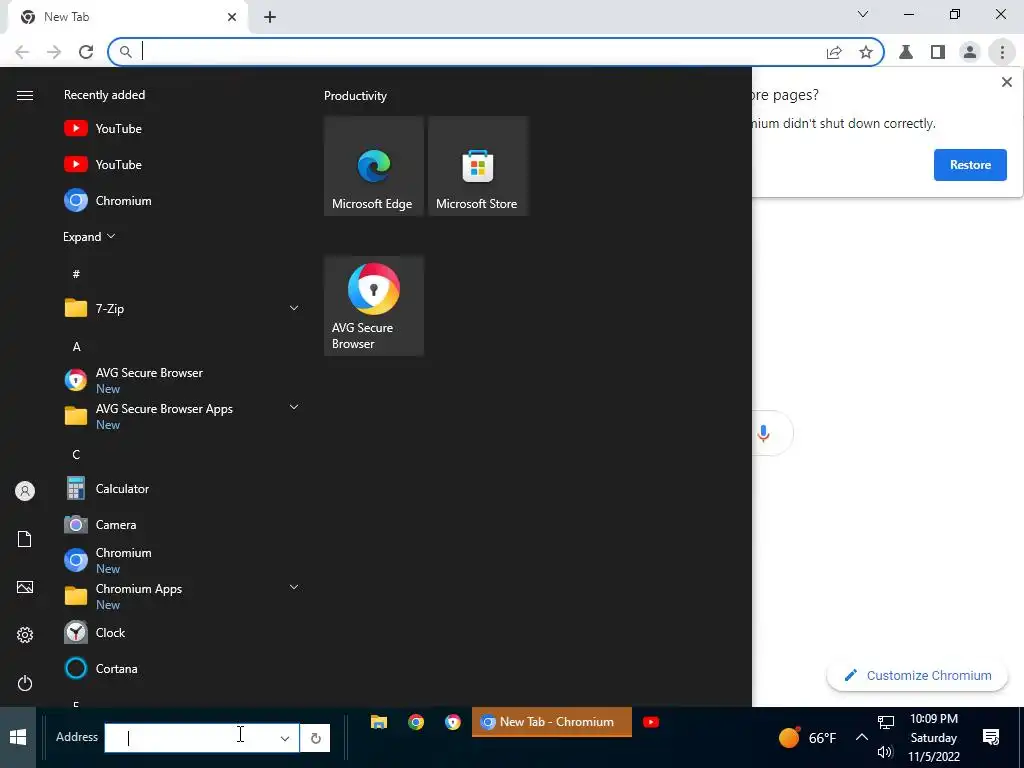Bookmark this tab with the star icon
Viewport: 1024px width, 768px height.
[x=866, y=52]
